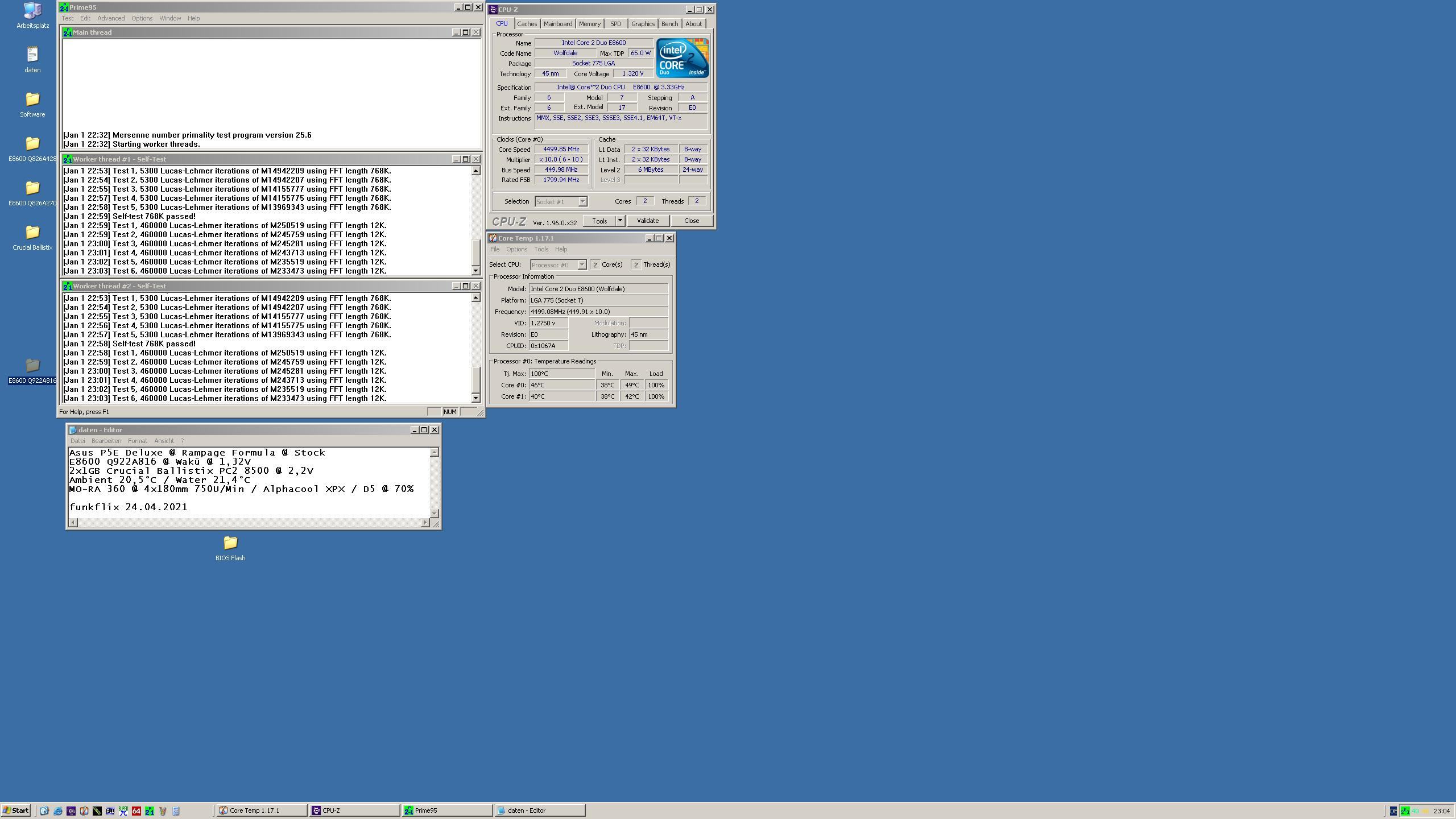
Task: Switch to daten - Editor taskbar button
Action: [x=540, y=811]
